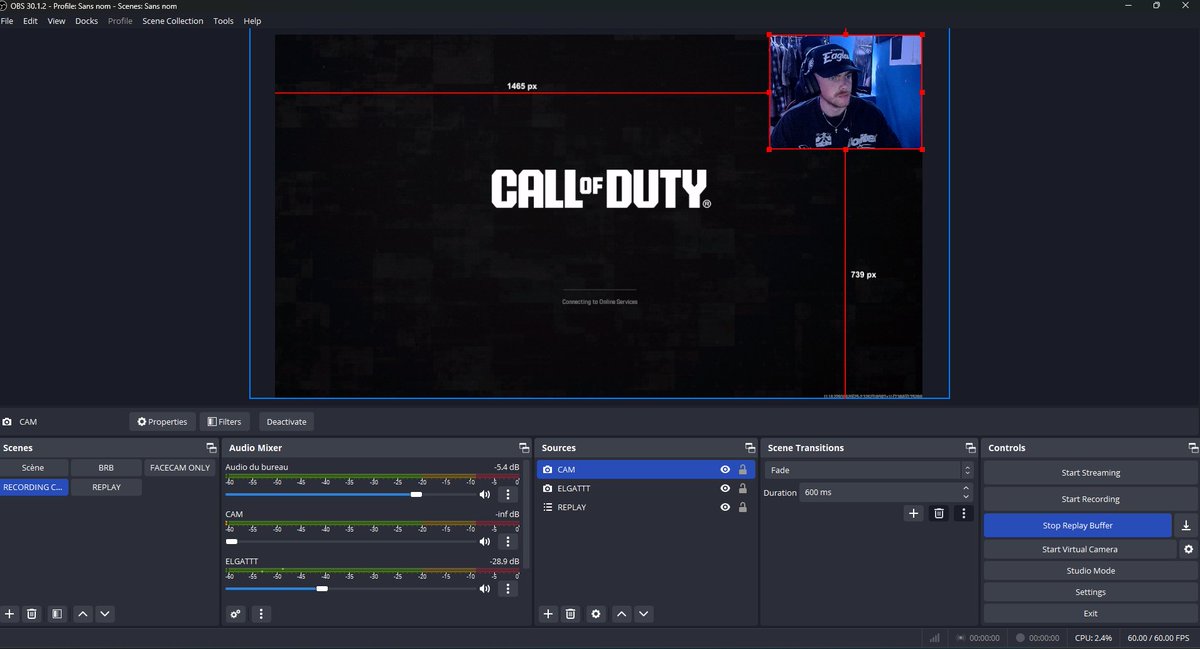Screen dimensions: 1200x649
Task: Open the View menu
Action: [57, 21]
